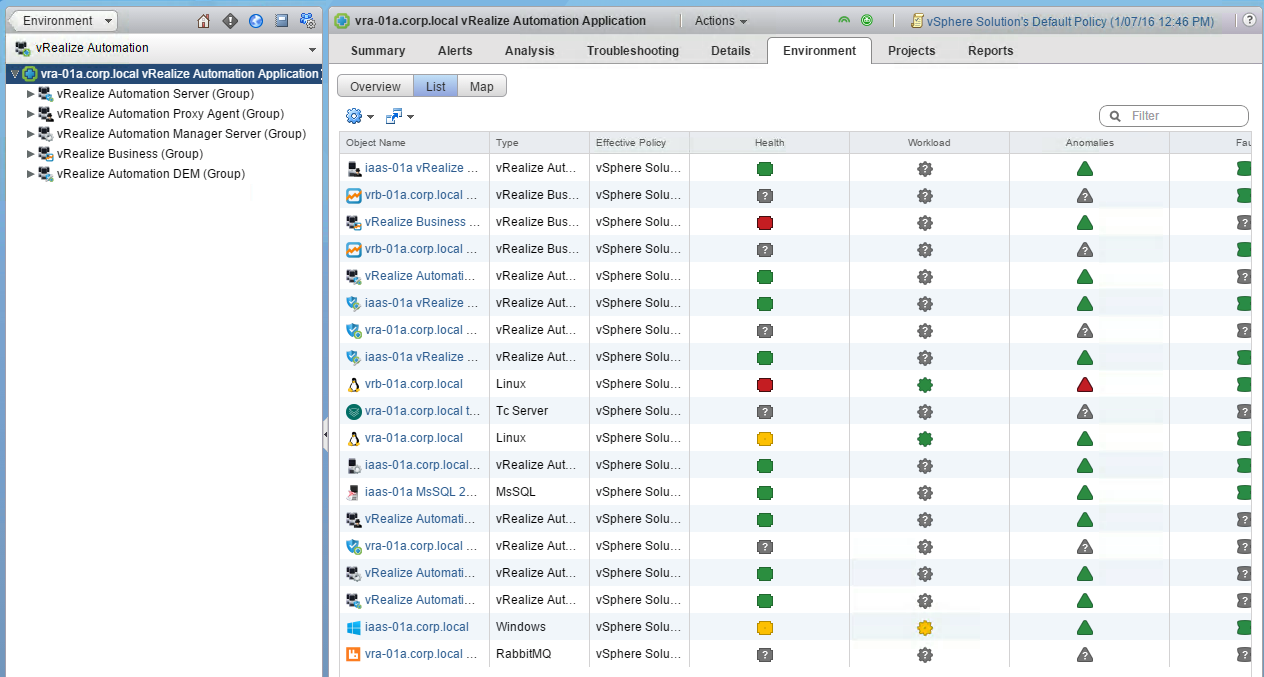Click the yellow Workload badge in the Windows row

tap(925, 627)
